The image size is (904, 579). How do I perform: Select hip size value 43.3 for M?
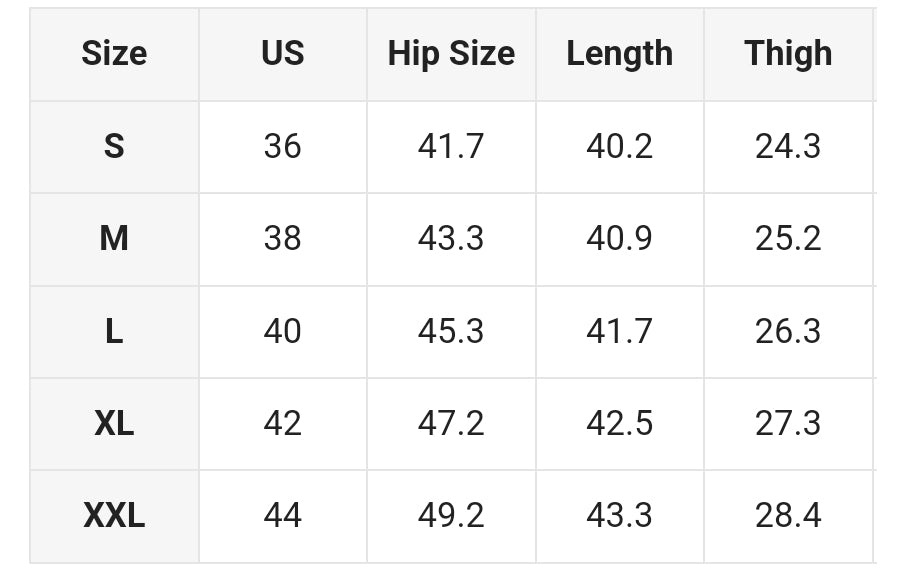(x=451, y=239)
